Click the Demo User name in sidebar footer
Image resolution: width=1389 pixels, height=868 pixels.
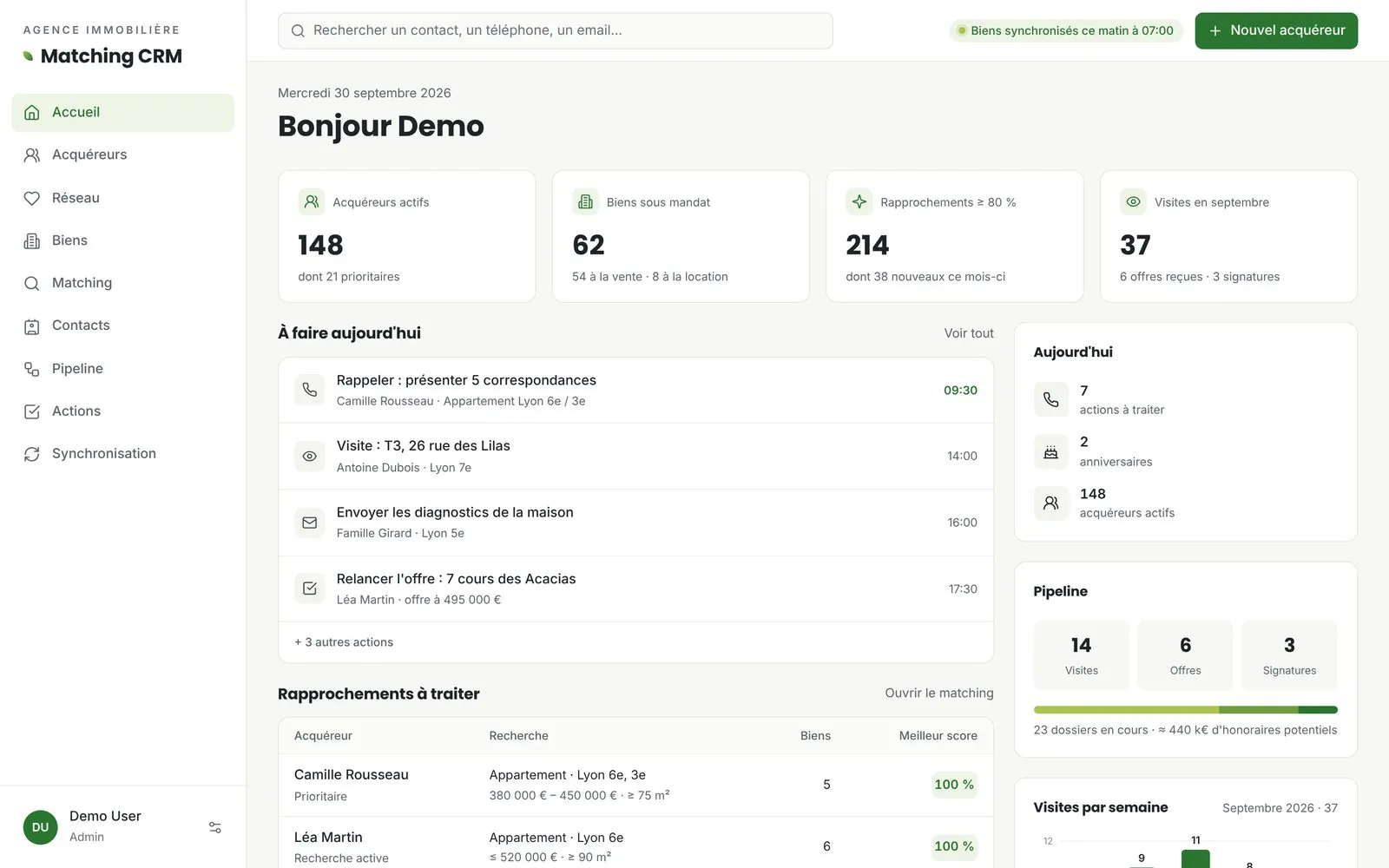pyautogui.click(x=105, y=816)
